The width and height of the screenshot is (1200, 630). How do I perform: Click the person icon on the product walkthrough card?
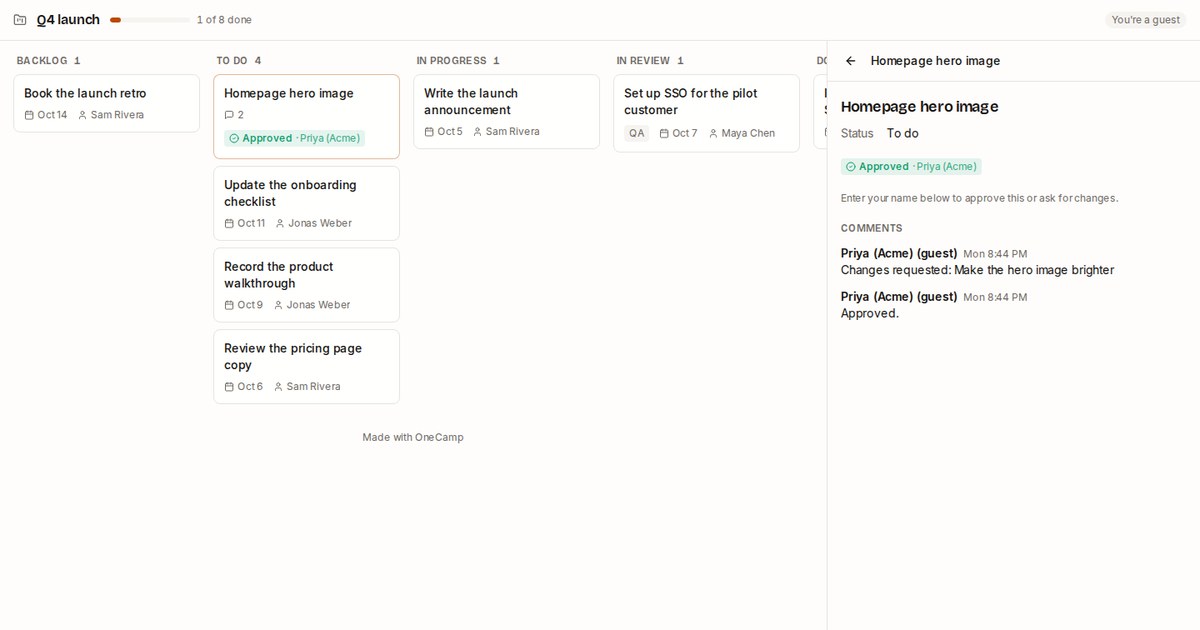(279, 305)
